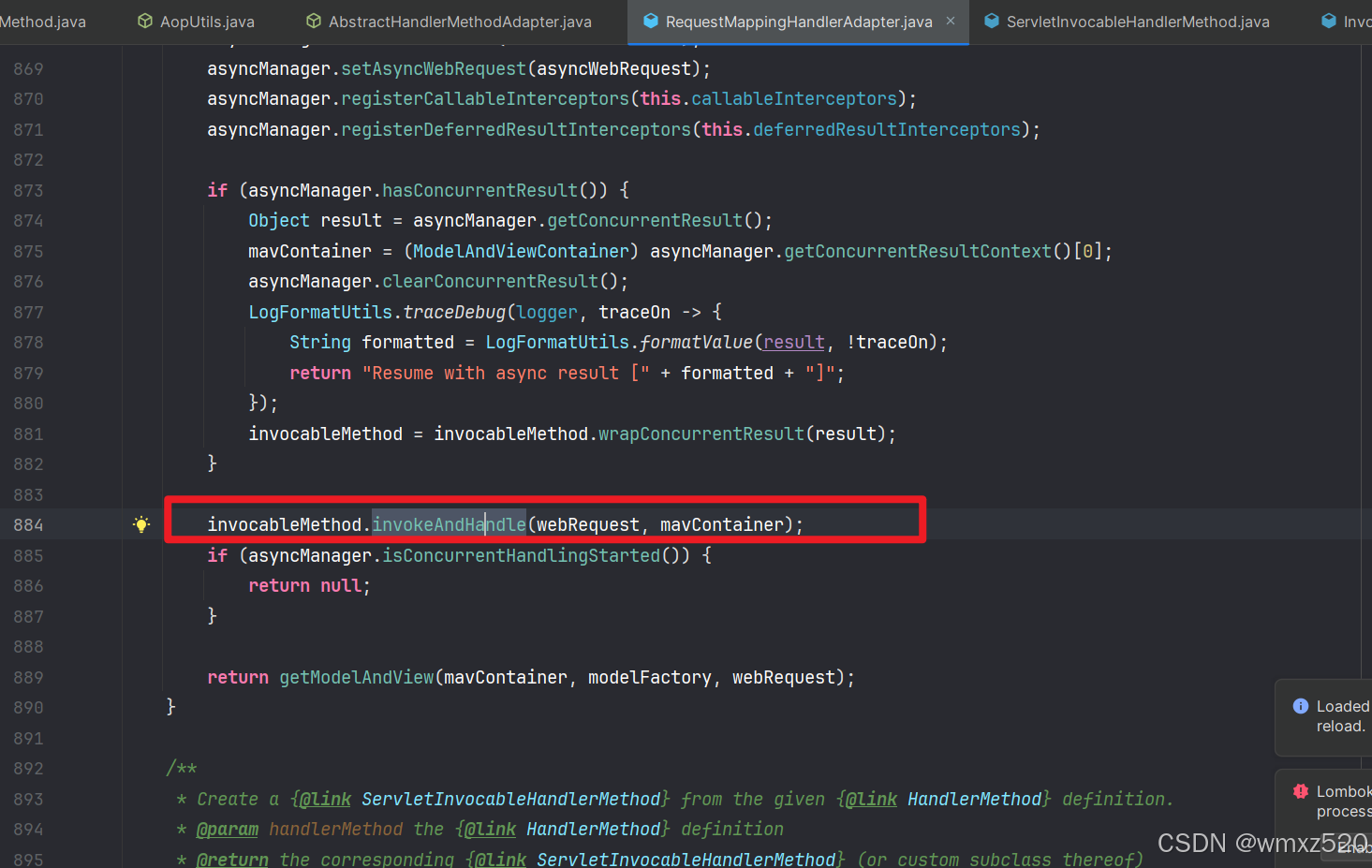Click the class icon on ServletInvocableHandlerMethod.java tab
Image resolution: width=1372 pixels, height=868 pixels.
[x=992, y=21]
